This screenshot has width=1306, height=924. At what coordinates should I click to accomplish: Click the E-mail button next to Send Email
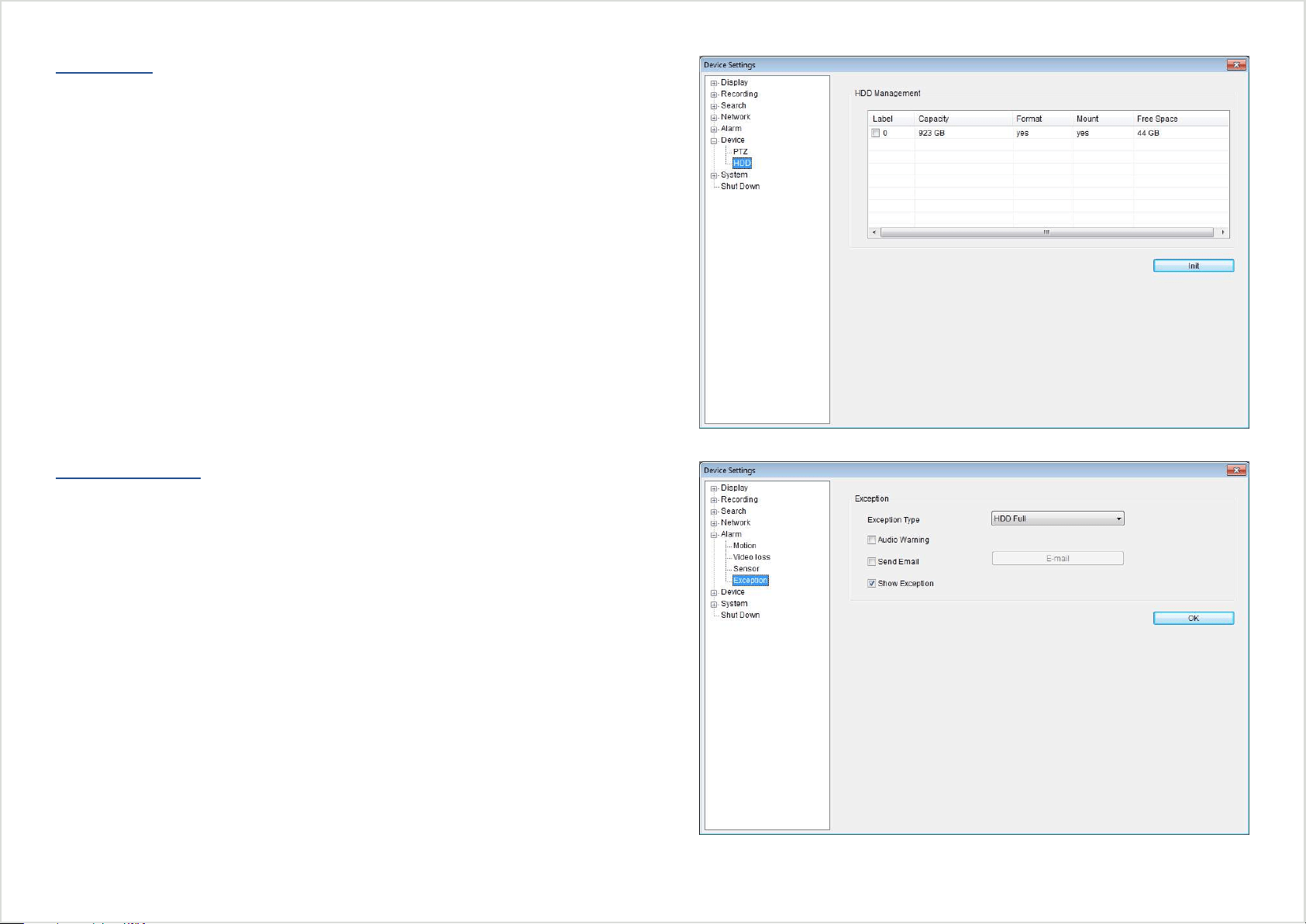point(1058,558)
